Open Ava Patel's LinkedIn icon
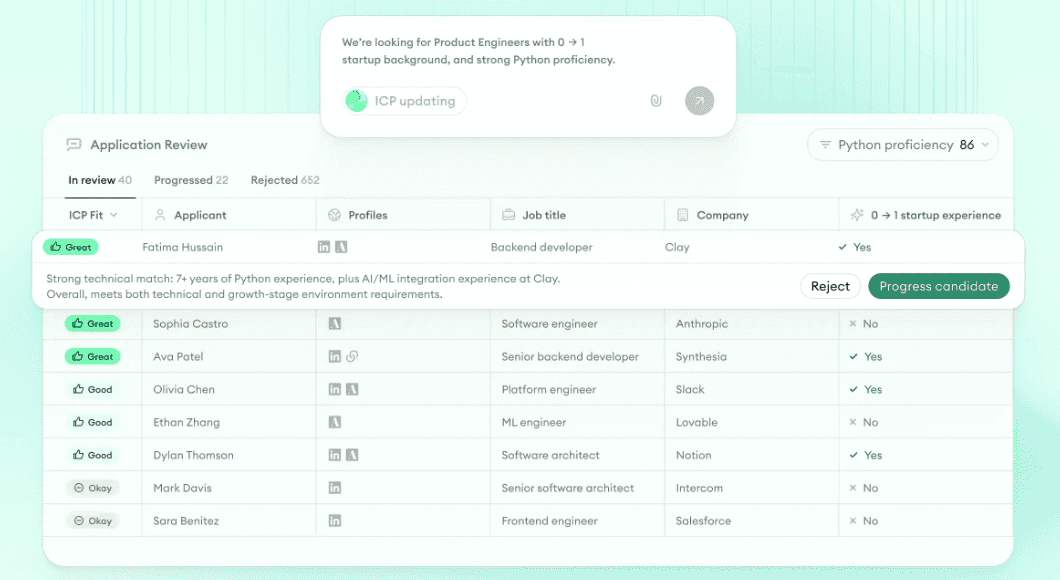Image resolution: width=1060 pixels, height=580 pixels. coord(335,356)
